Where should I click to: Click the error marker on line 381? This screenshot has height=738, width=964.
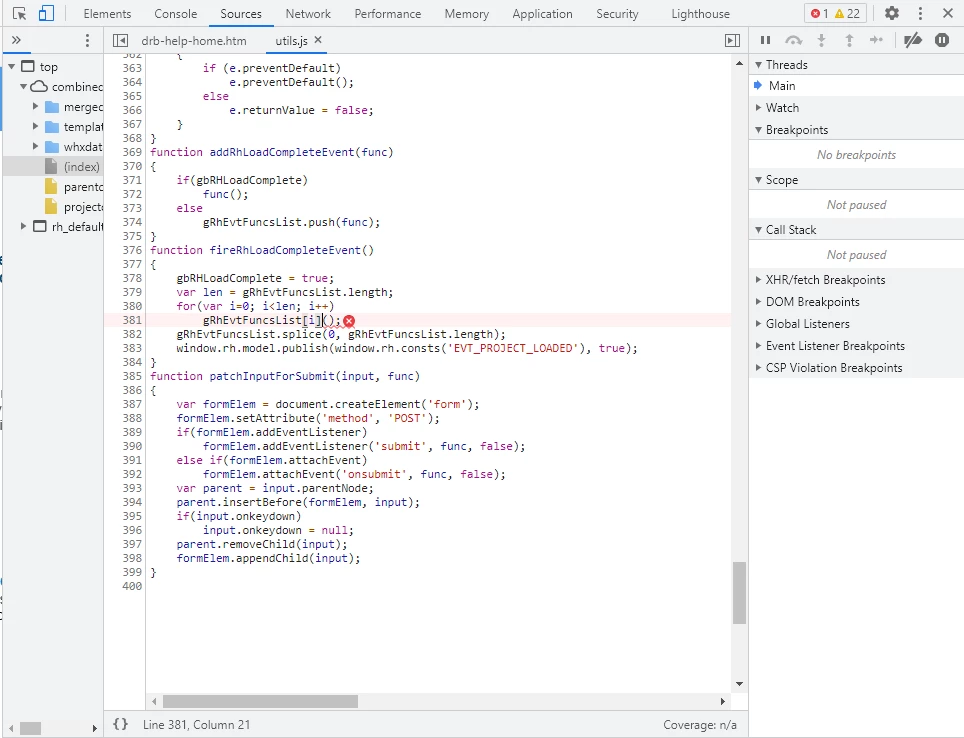pyautogui.click(x=349, y=321)
